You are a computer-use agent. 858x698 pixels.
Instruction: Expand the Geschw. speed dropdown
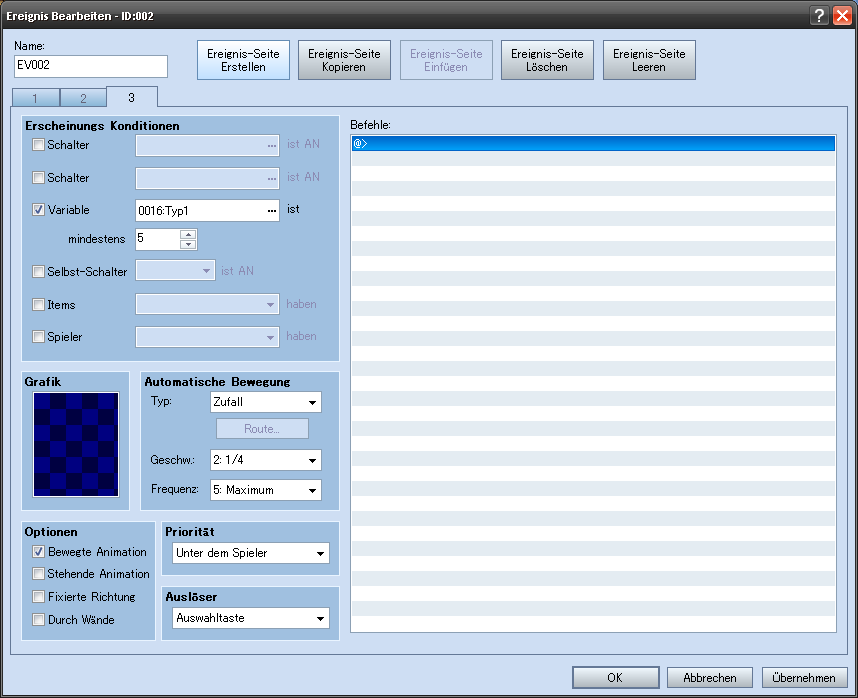point(265,460)
